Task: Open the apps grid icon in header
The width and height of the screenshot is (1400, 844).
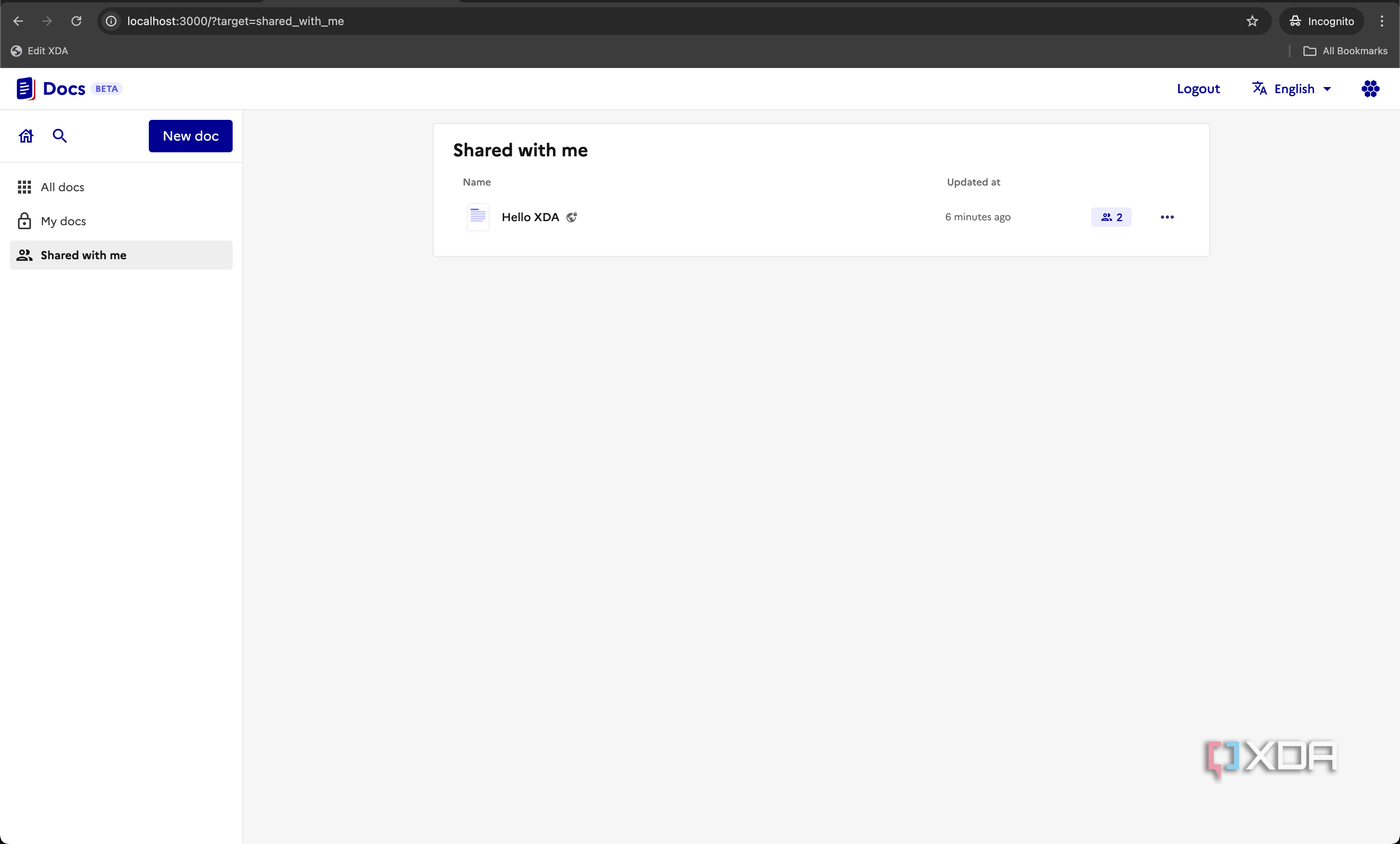Action: [x=1370, y=89]
